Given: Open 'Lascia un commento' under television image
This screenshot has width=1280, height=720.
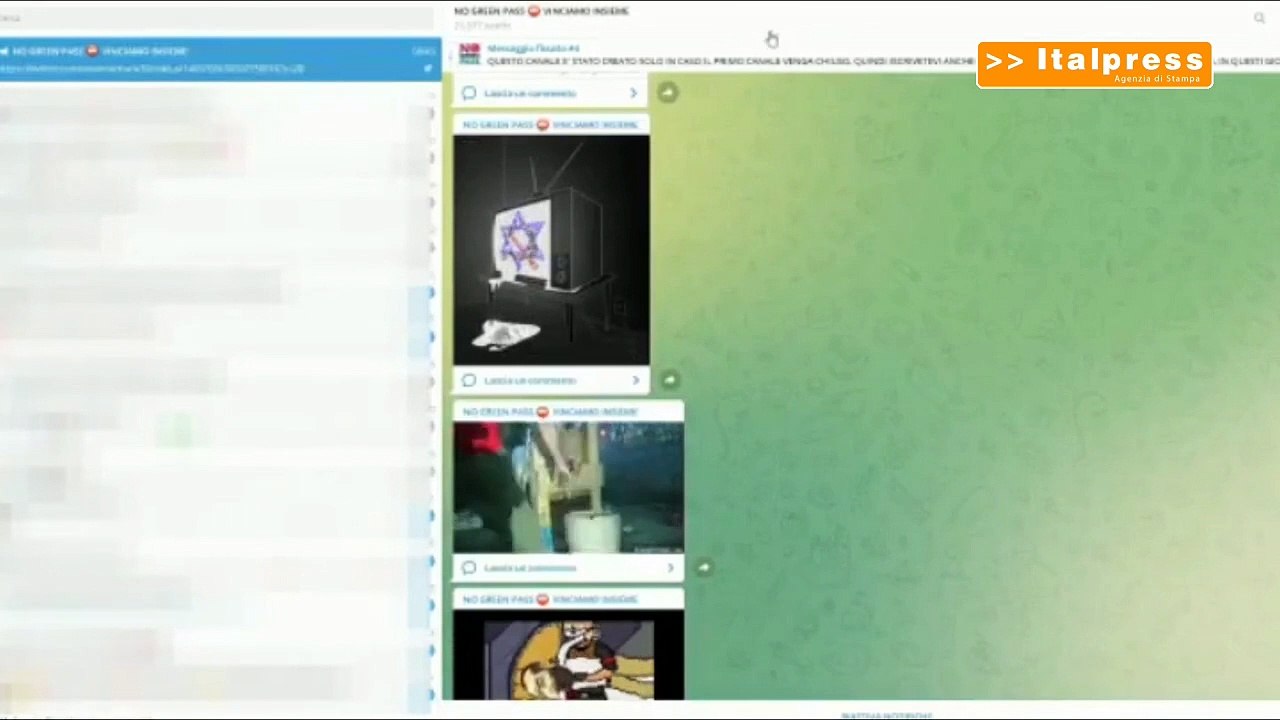Looking at the screenshot, I should click(x=530, y=380).
